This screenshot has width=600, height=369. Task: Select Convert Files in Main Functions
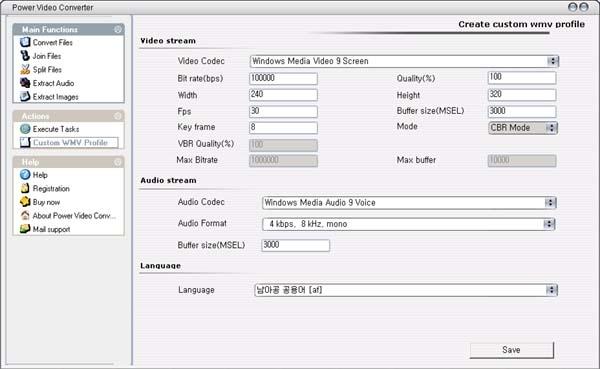[52, 42]
